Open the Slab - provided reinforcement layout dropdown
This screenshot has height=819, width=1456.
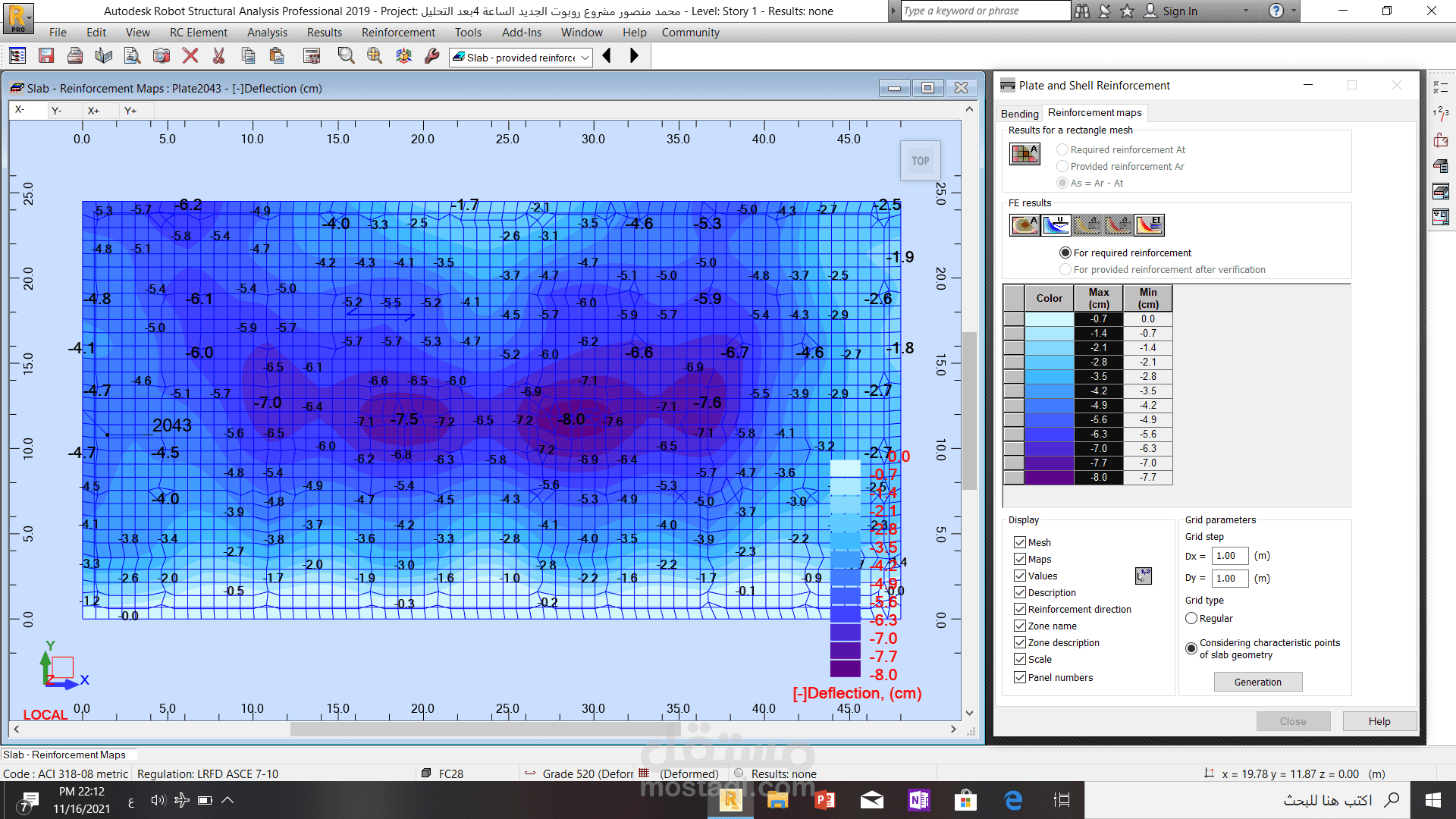click(x=585, y=58)
